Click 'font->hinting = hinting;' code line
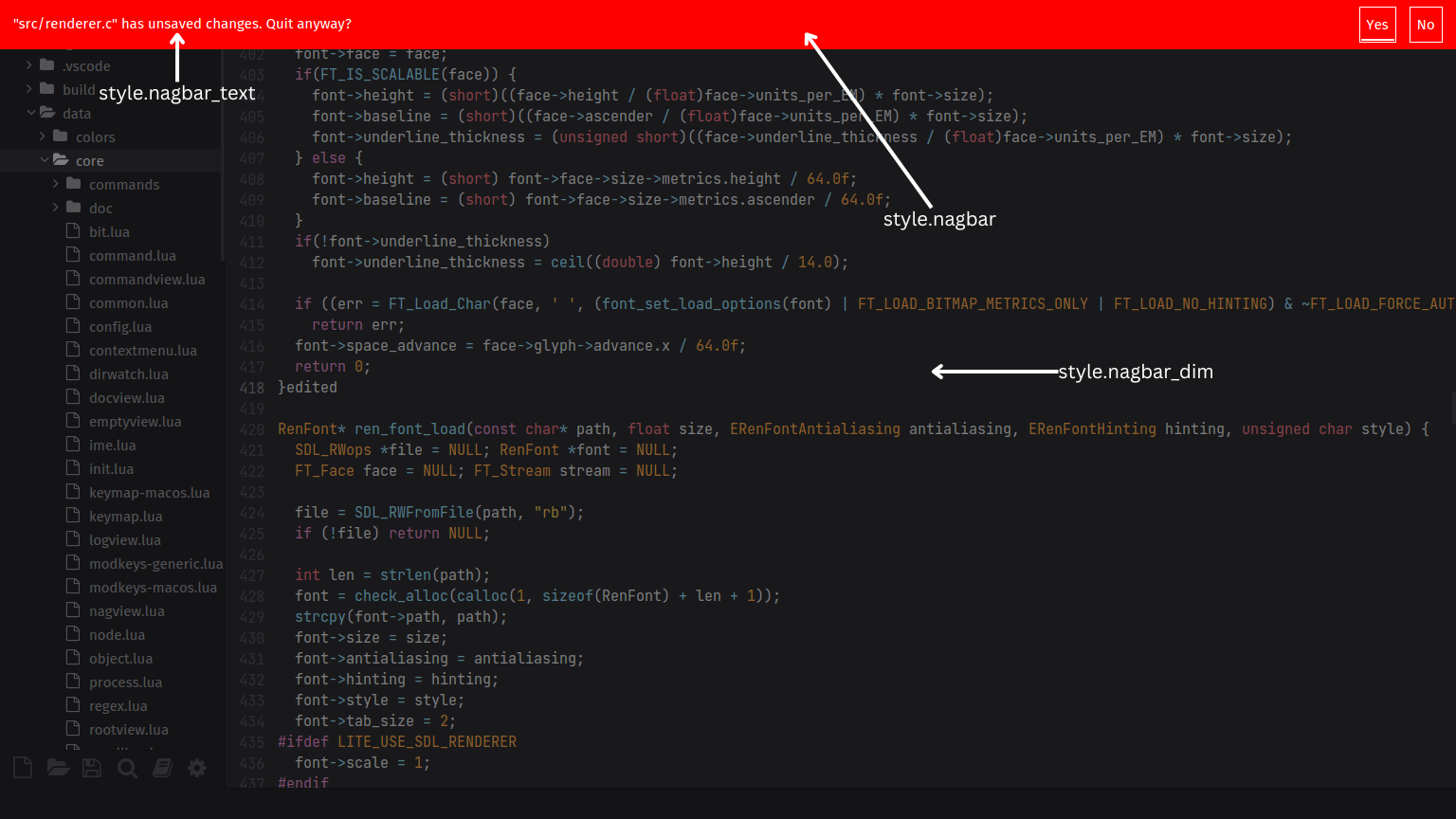The height and width of the screenshot is (819, 1456). [x=396, y=679]
